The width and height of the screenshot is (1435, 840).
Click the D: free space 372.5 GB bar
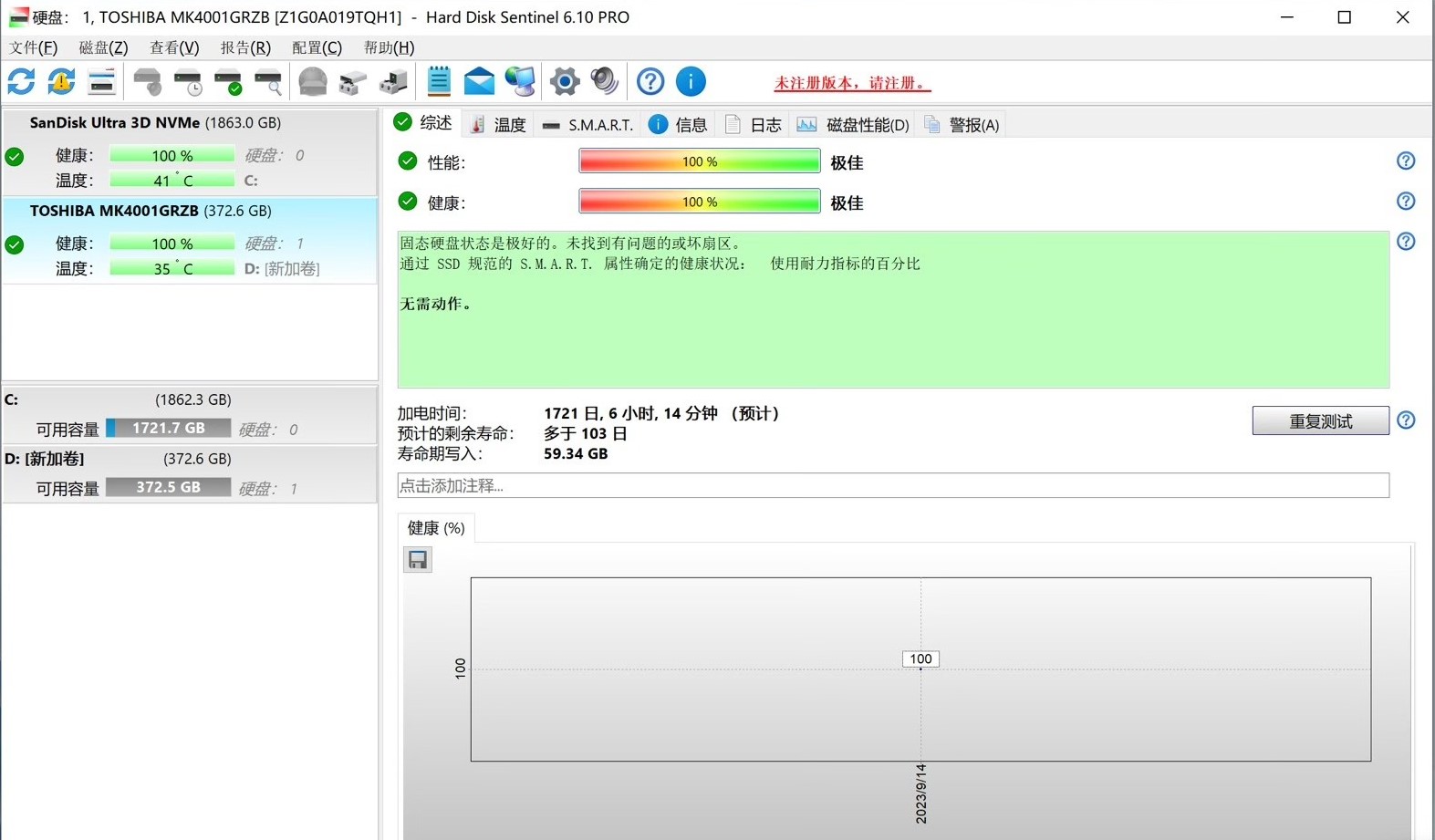coord(169,487)
